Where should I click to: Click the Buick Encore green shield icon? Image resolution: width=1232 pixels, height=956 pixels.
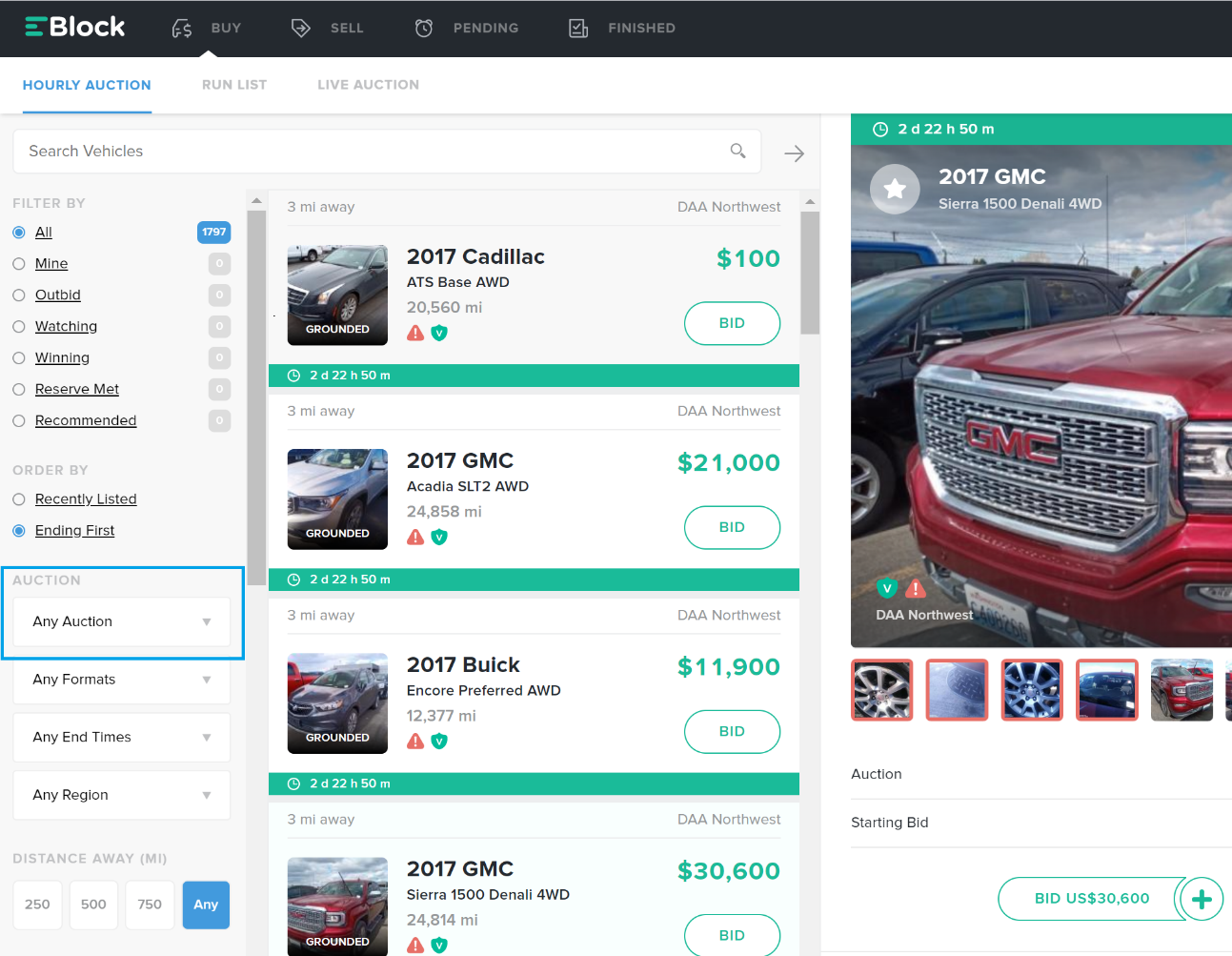click(439, 741)
